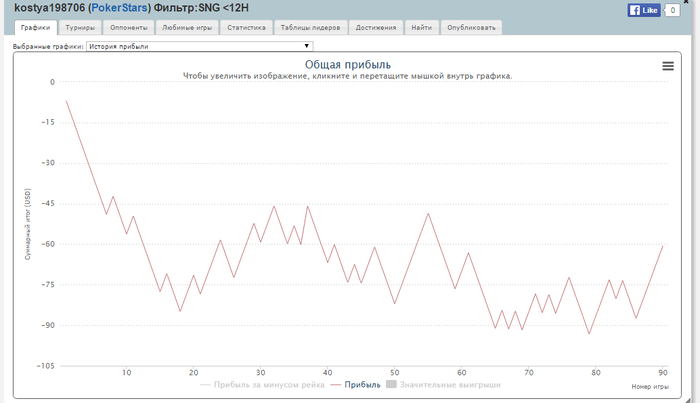Switch to the 'Турниры' tab
This screenshot has width=700, height=403.
click(80, 28)
